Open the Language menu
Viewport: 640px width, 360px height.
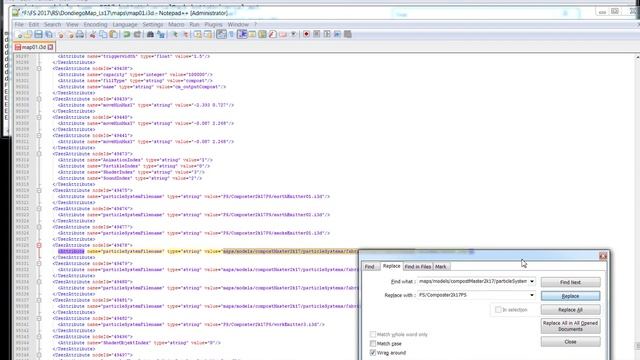(125, 24)
